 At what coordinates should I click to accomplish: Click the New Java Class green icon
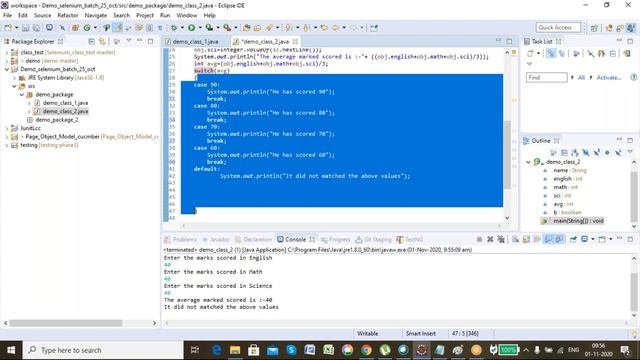87,28
